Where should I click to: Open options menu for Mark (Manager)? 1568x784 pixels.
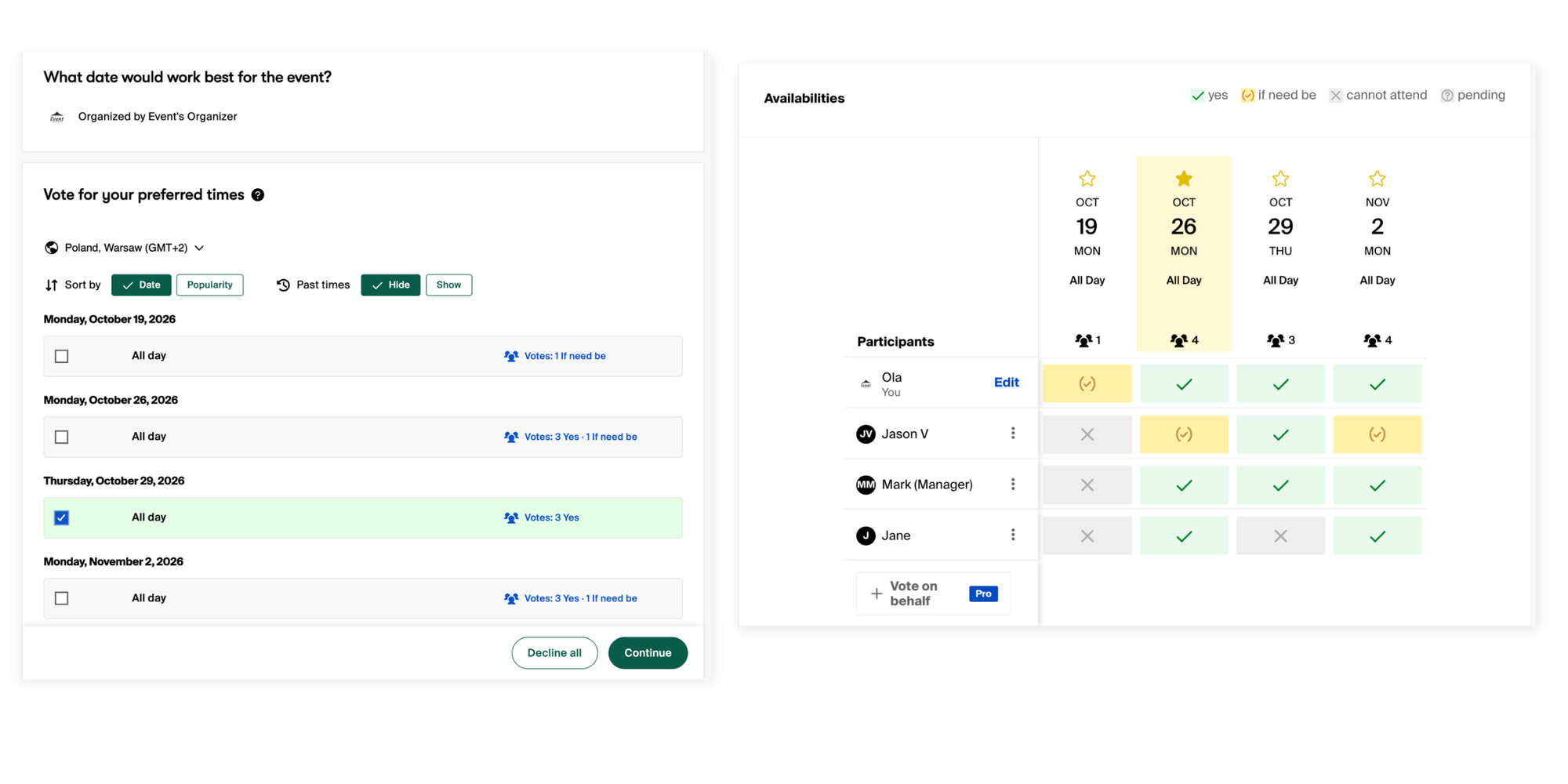coord(1013,485)
